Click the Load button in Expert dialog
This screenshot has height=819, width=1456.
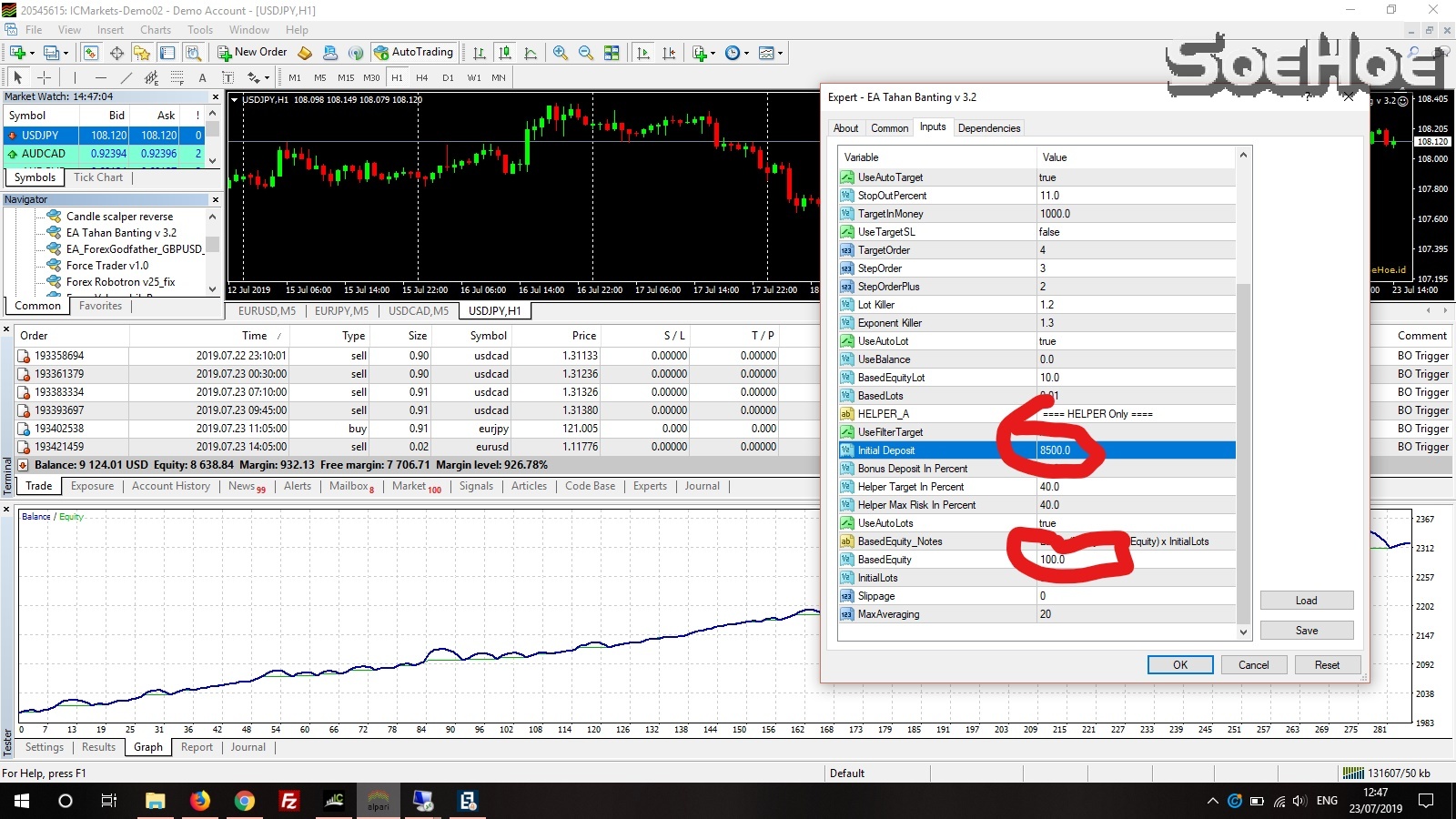click(1306, 600)
